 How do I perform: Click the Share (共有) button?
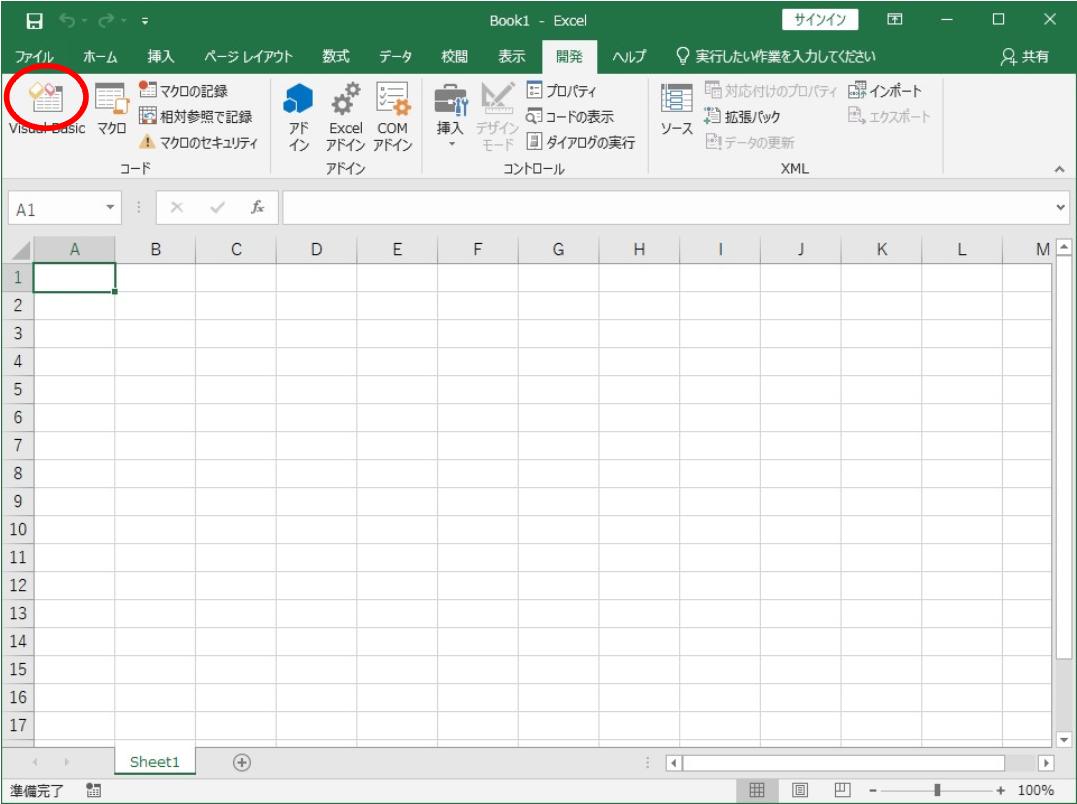(x=1025, y=57)
